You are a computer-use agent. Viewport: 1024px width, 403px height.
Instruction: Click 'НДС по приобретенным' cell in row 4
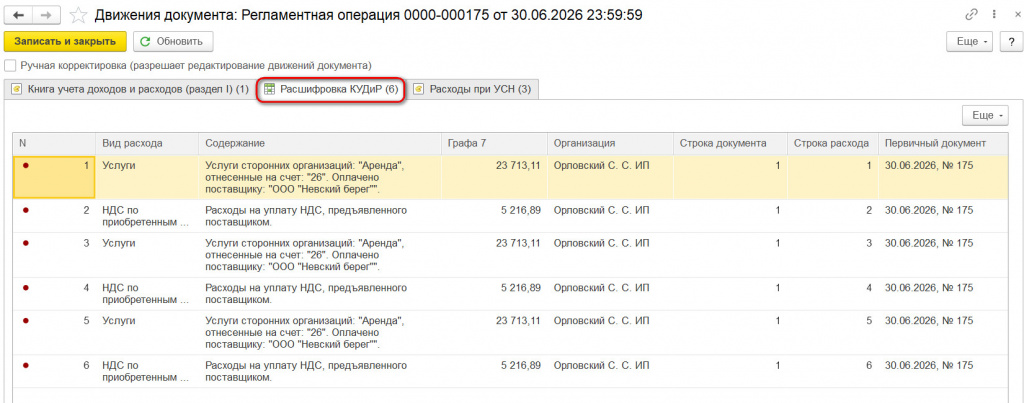point(147,294)
